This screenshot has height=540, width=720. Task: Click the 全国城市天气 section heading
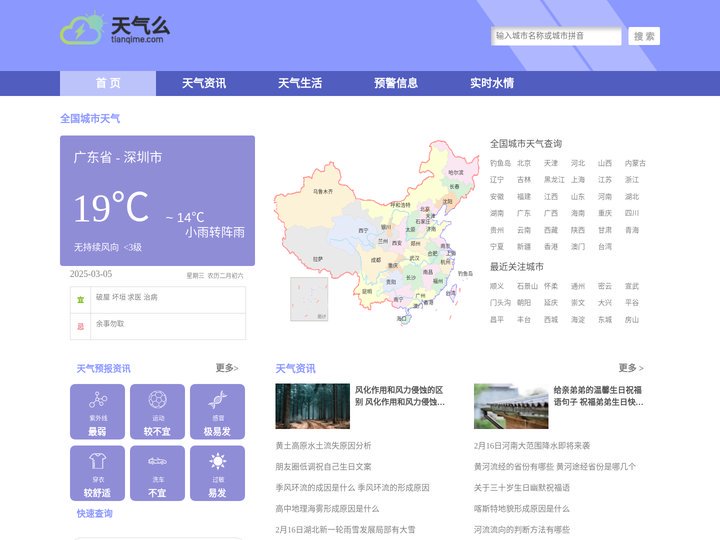pos(90,118)
